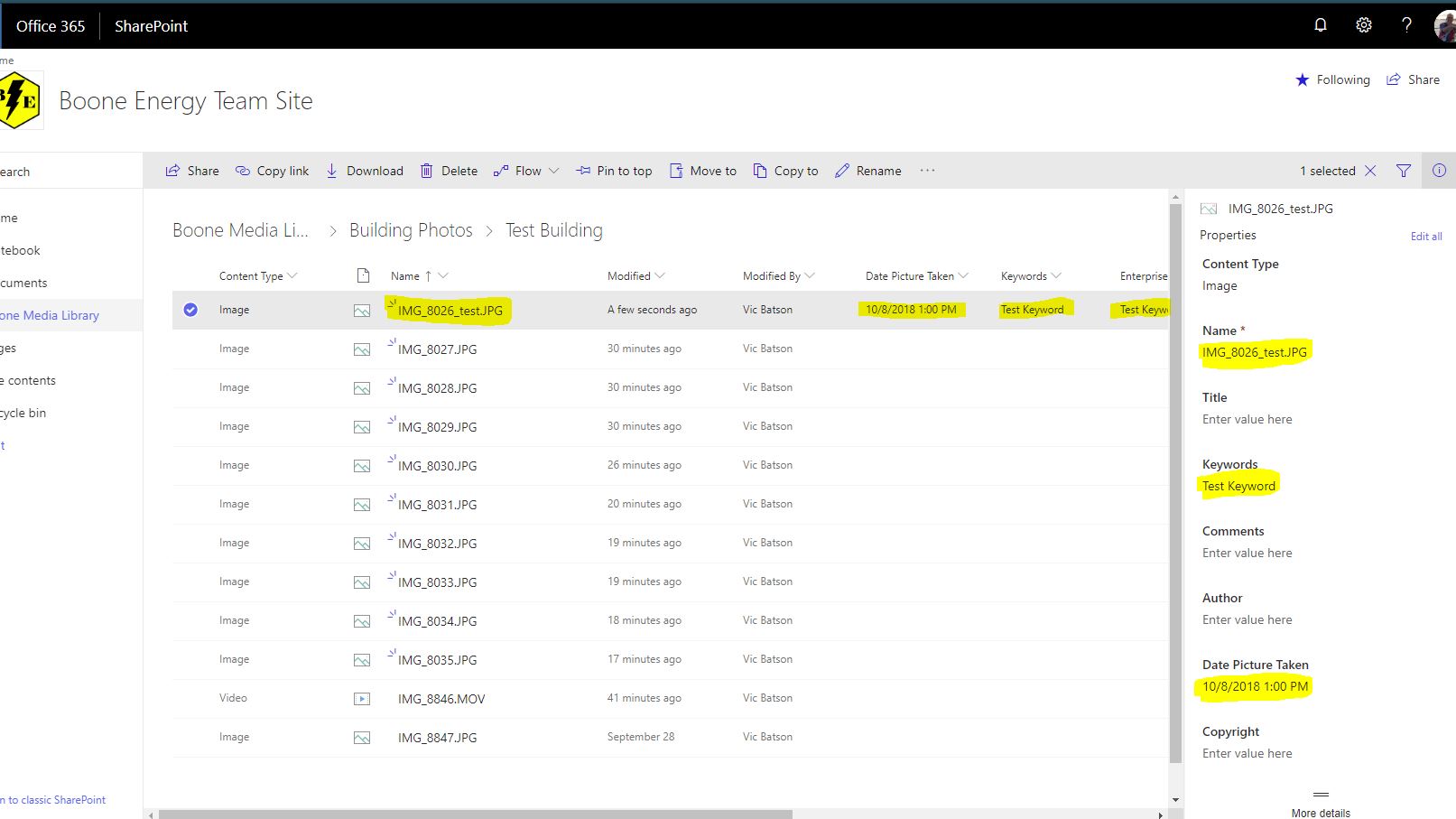Click image icon for IMG_8027.JPG row
Viewport: 1456px width, 819px height.
[362, 349]
